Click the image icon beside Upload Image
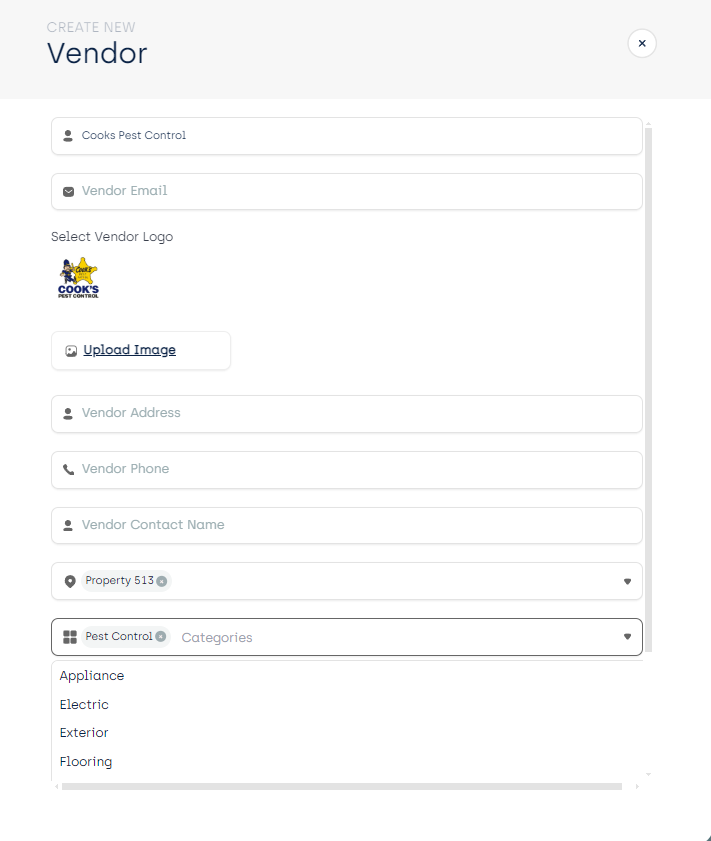This screenshot has width=711, height=841. tap(71, 351)
